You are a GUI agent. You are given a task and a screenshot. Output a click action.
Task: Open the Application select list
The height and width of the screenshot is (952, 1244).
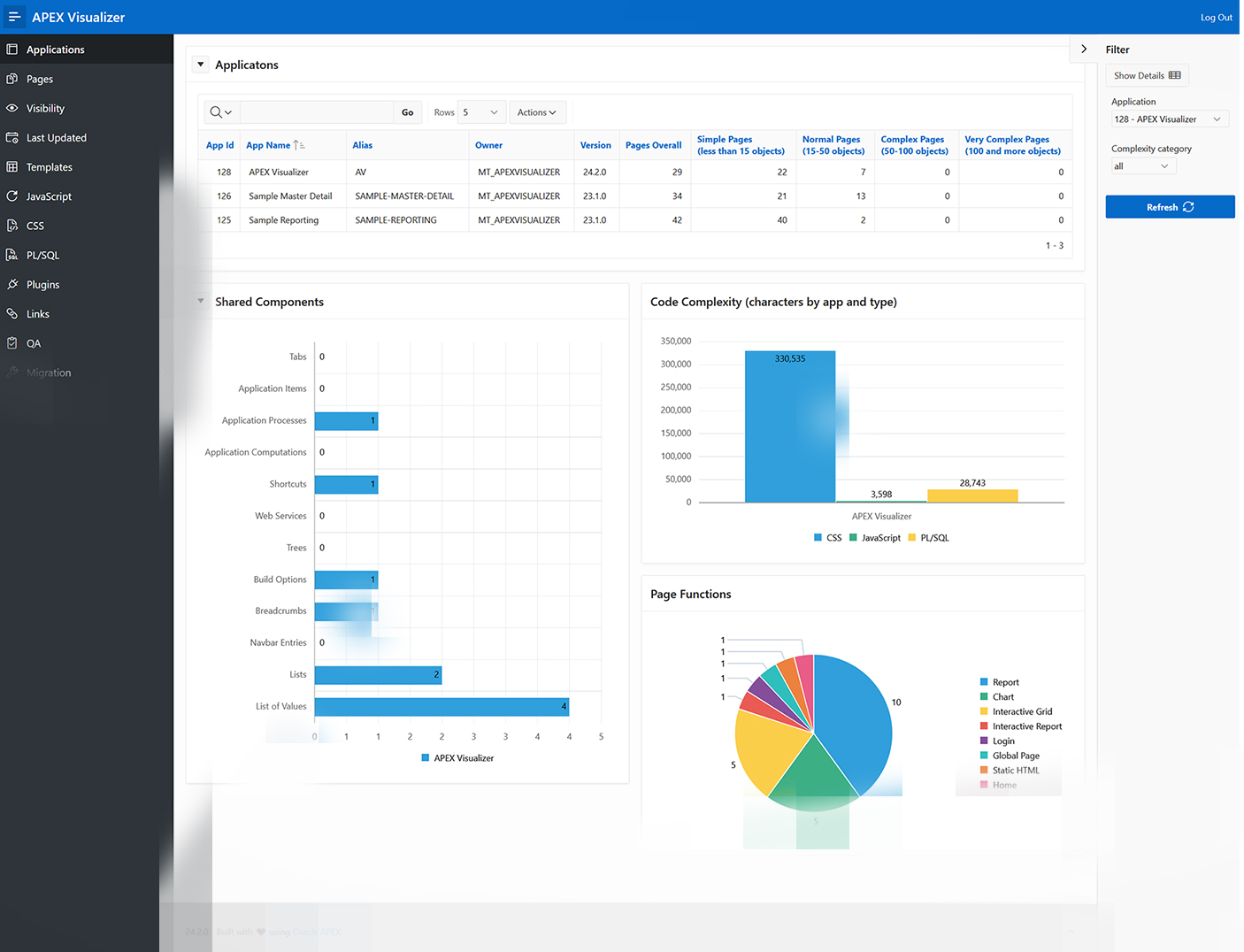point(1169,119)
